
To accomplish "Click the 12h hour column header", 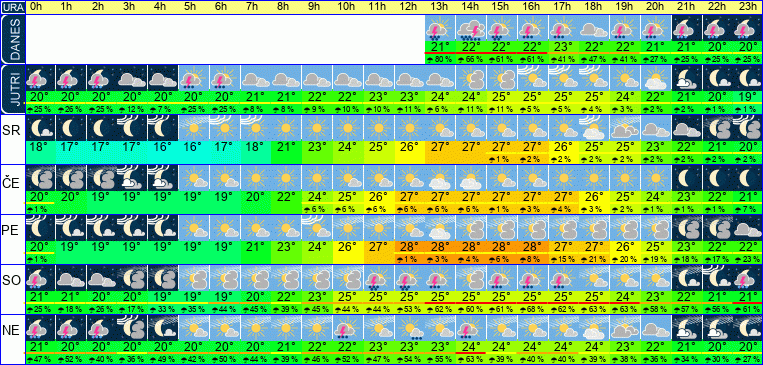I will 409,7.
